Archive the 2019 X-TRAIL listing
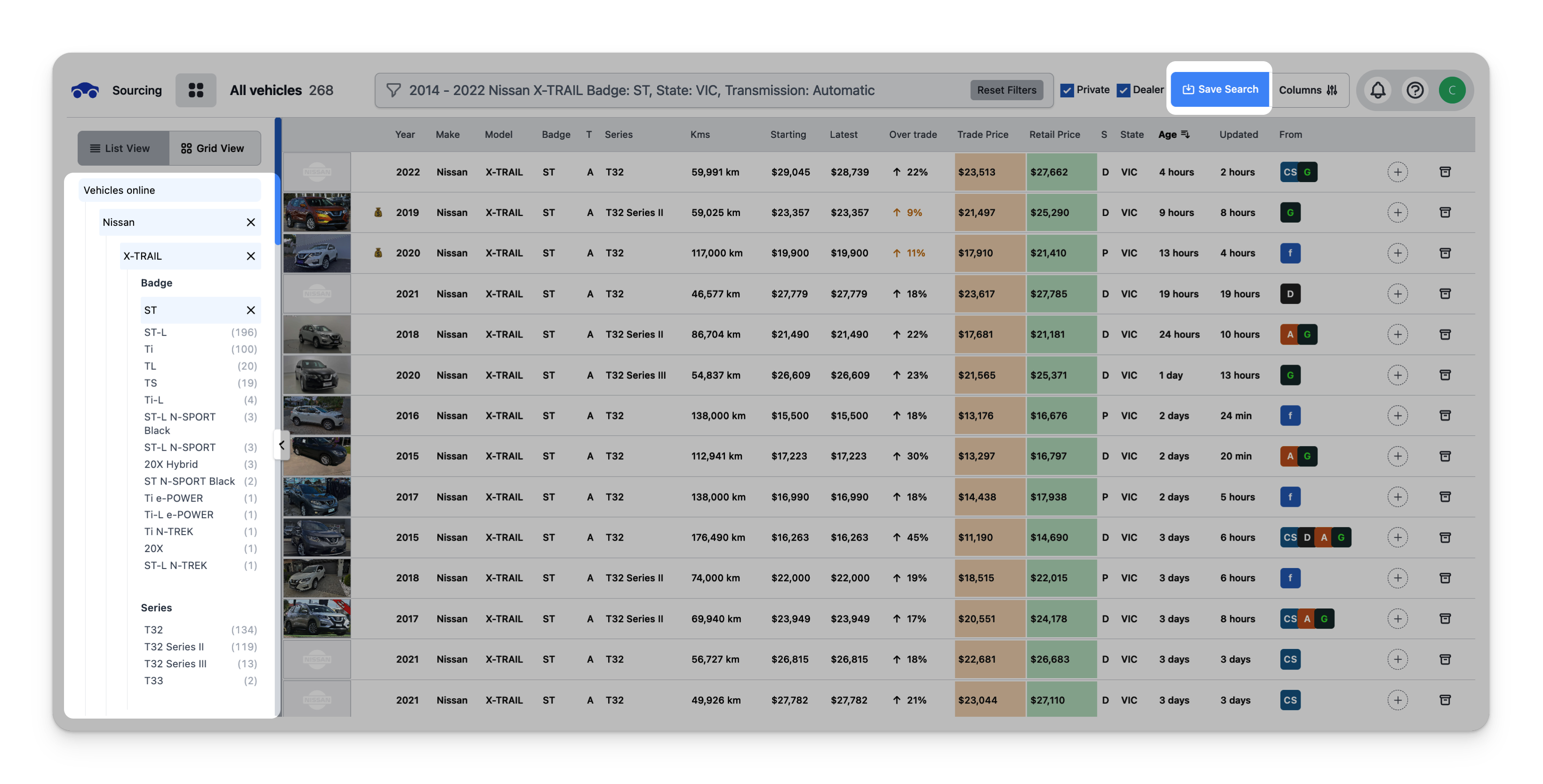Image resolution: width=1543 pixels, height=784 pixels. click(1445, 213)
